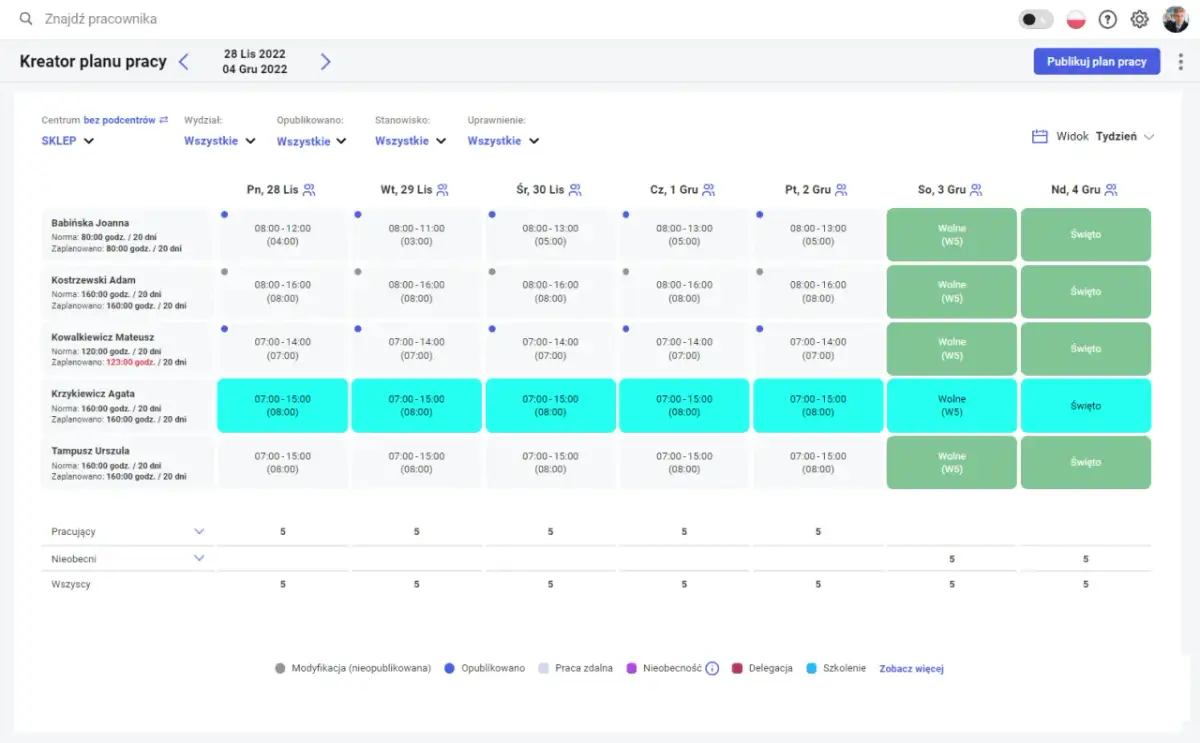The height and width of the screenshot is (743, 1200).
Task: Toggle the bez podcentrów swap option
Action: point(164,120)
